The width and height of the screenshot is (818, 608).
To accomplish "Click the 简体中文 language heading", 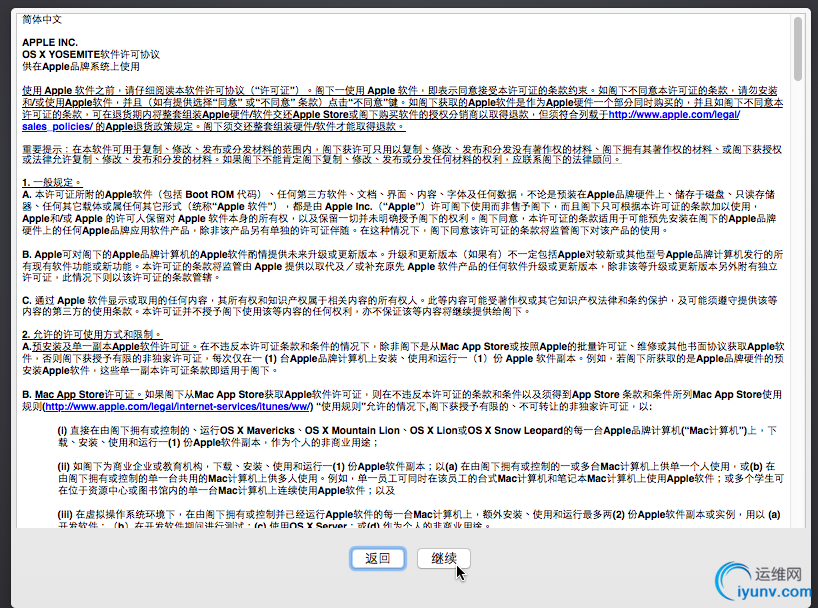I will [x=42, y=19].
